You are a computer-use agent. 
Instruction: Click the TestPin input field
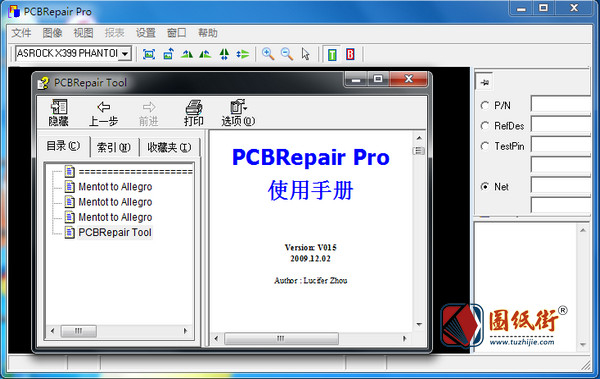tap(561, 145)
